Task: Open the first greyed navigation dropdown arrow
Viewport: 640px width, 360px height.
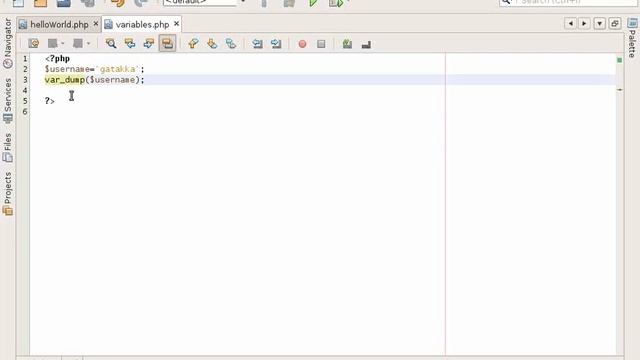Action: pos(62,44)
